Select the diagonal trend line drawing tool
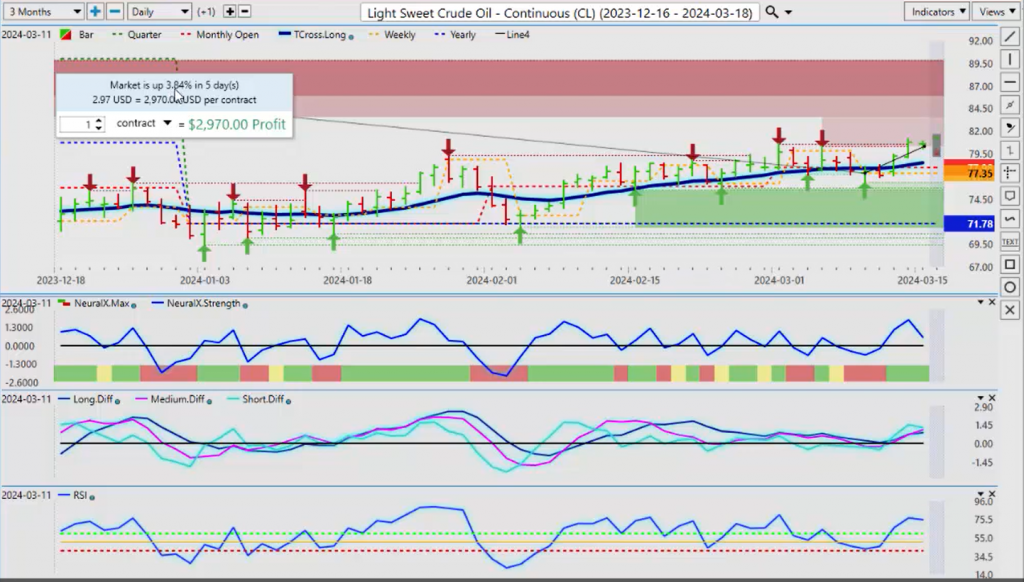This screenshot has width=1024, height=582. [1010, 37]
